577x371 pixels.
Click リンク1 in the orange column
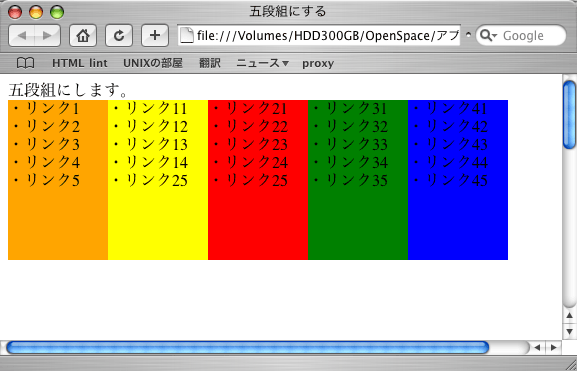pyautogui.click(x=53, y=109)
